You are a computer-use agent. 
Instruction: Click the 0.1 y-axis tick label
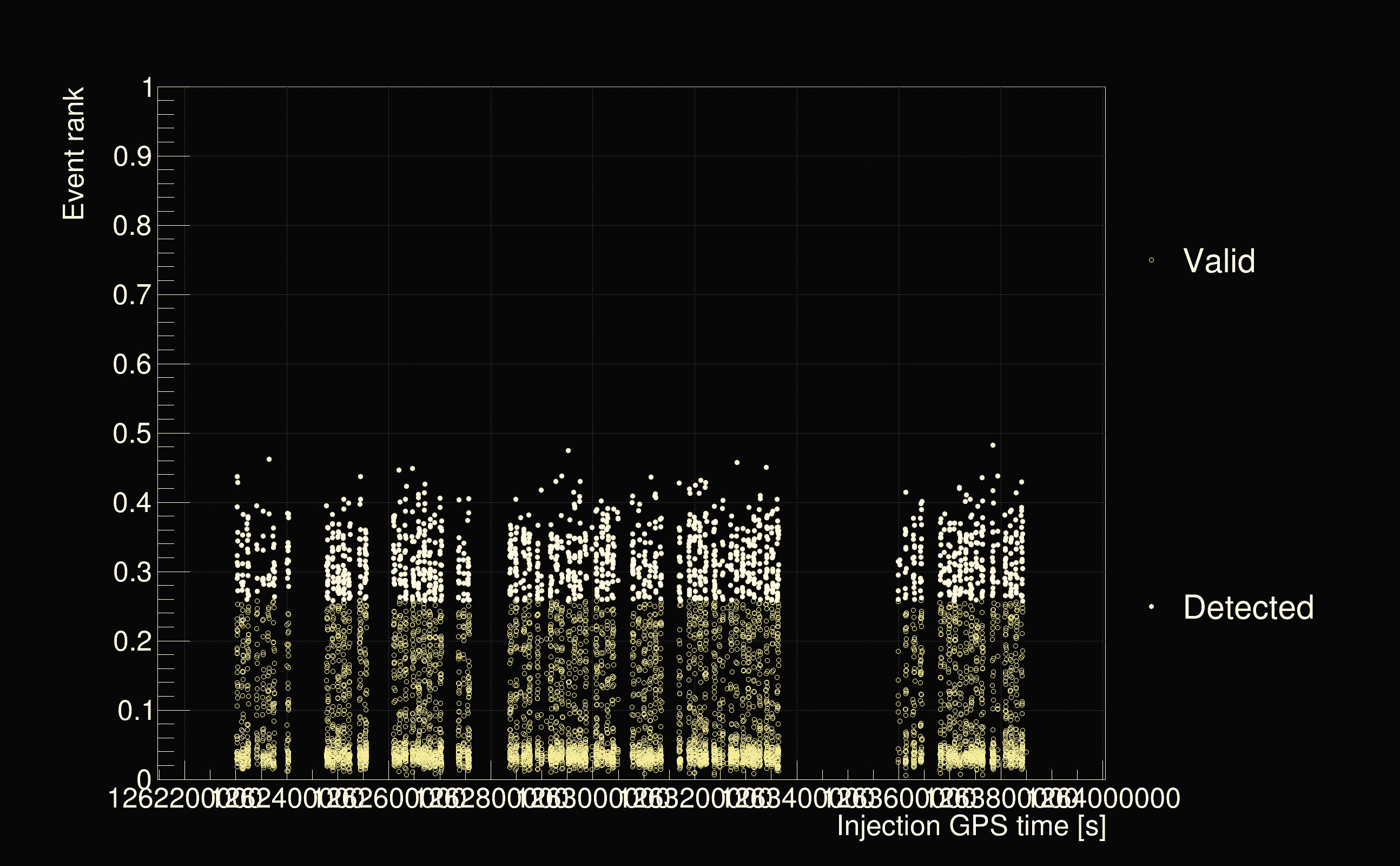135,711
